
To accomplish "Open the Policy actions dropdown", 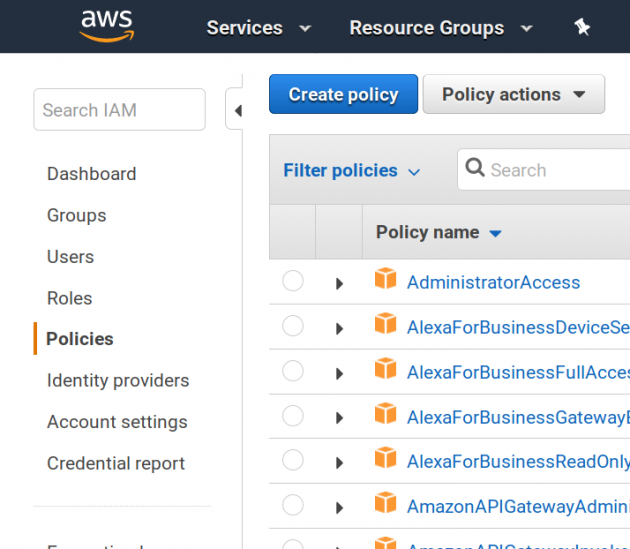I will tap(513, 94).
